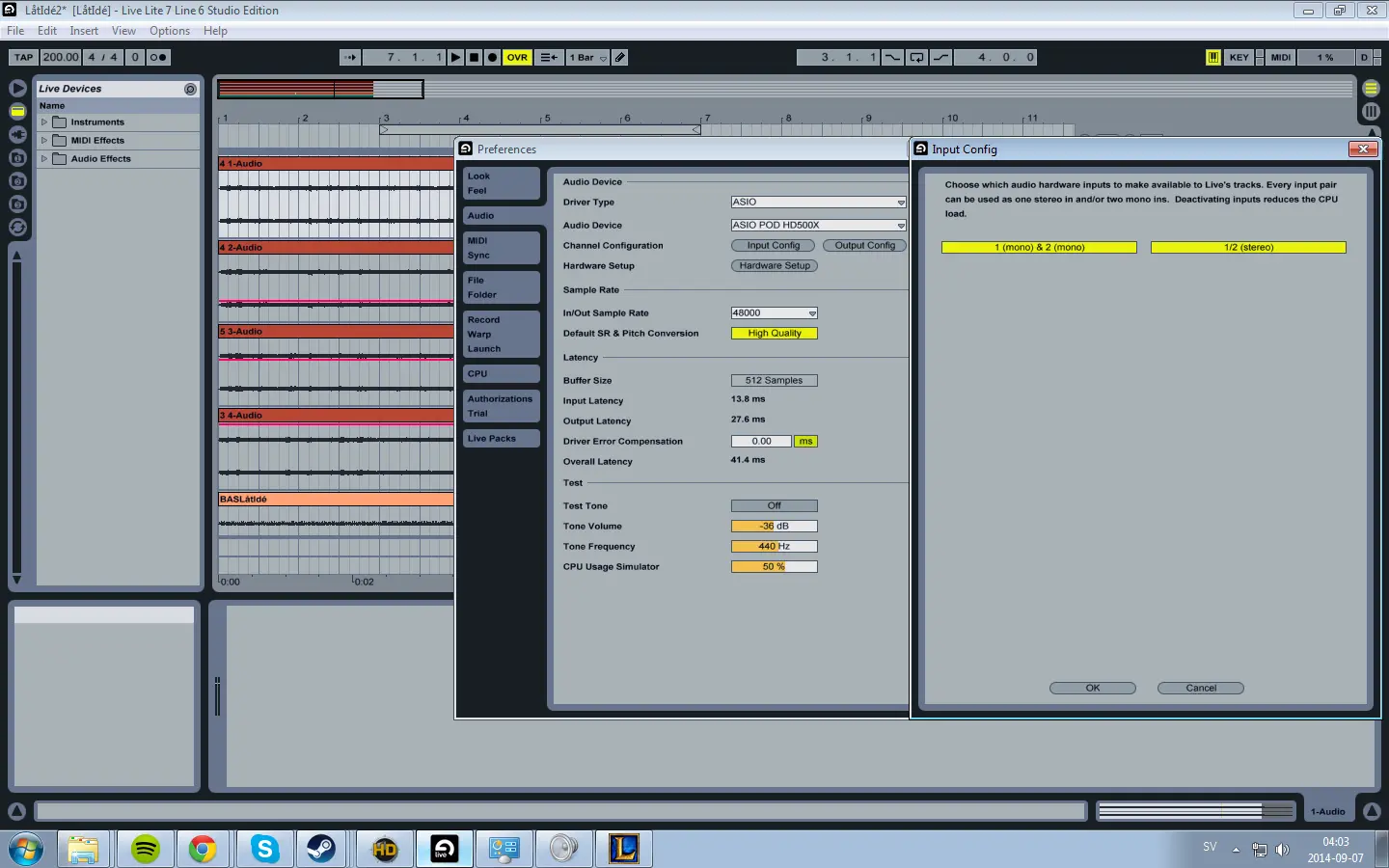Click Back to Arrangement button

[549, 57]
